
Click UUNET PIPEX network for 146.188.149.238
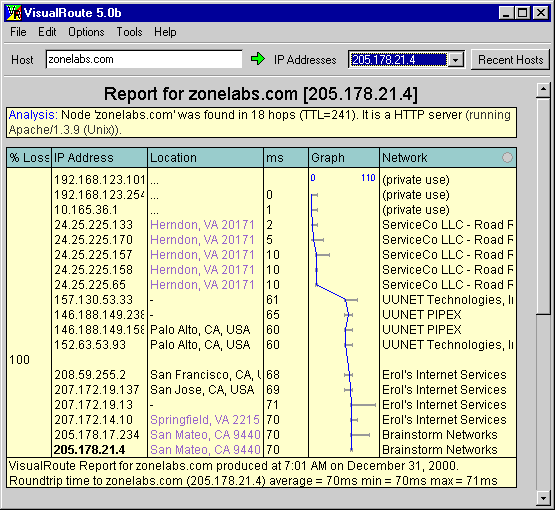[422, 315]
